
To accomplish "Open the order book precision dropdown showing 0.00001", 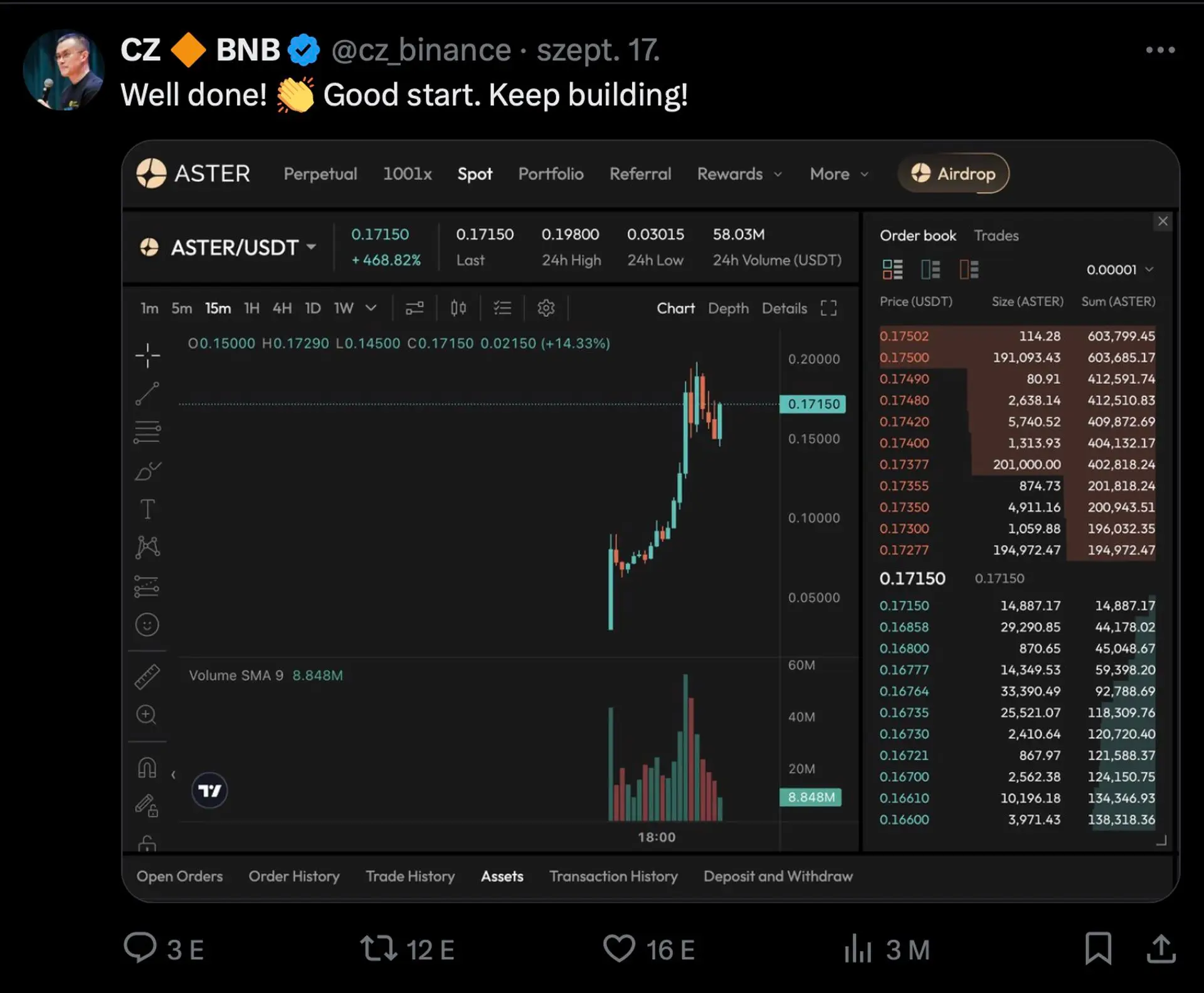I will tap(1119, 269).
